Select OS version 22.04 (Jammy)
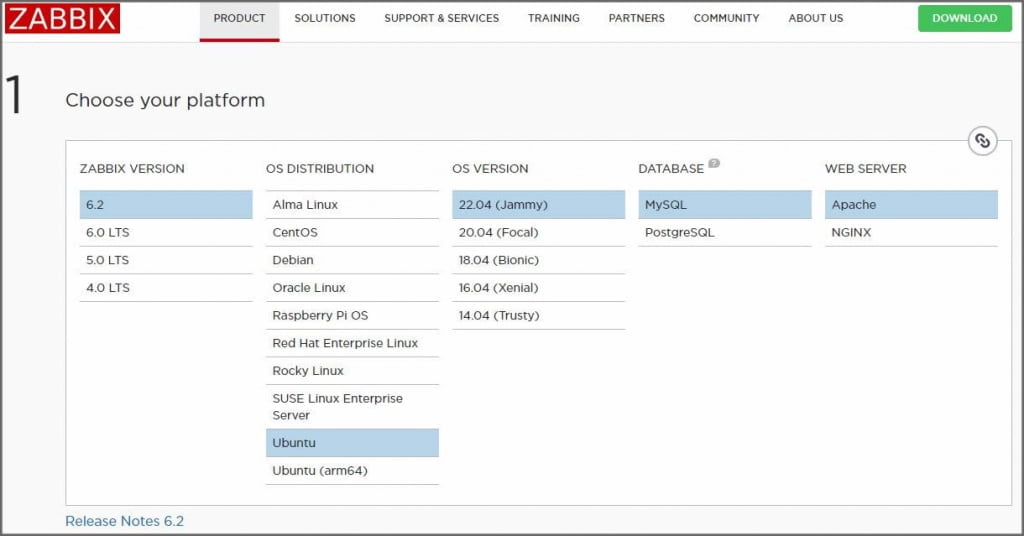This screenshot has width=1024, height=536. tap(538, 204)
